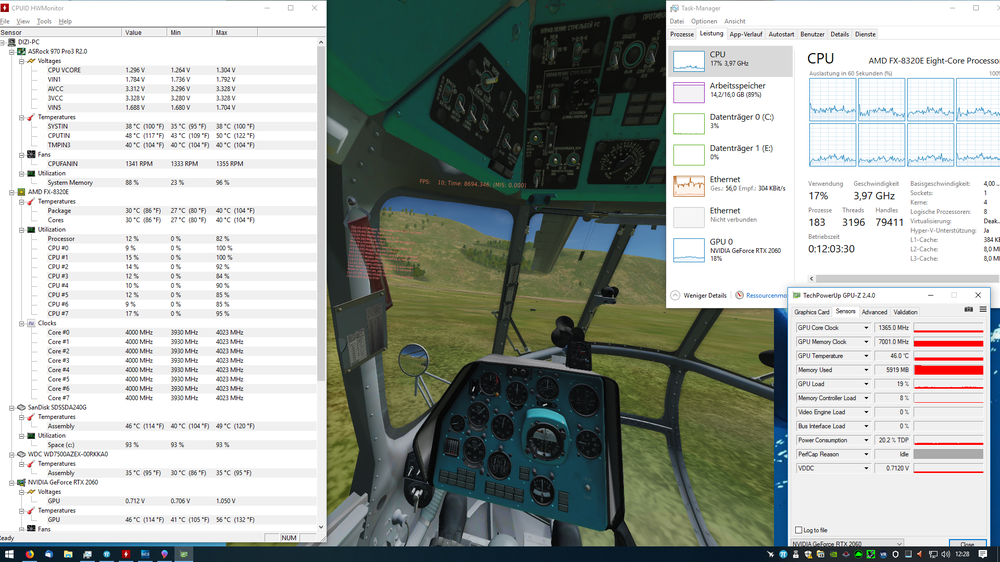
Task: Open GPU Temperature sensor dropdown
Action: click(866, 356)
